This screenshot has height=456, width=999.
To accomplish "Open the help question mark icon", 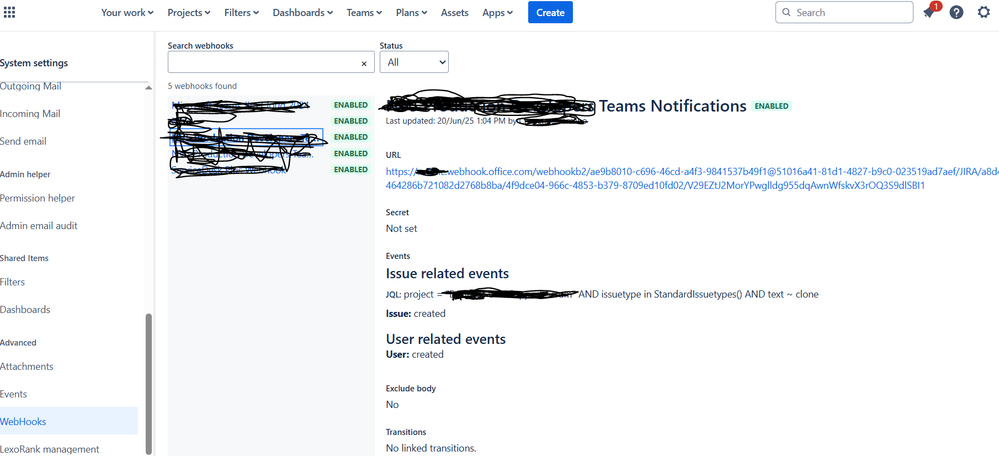I will [956, 12].
